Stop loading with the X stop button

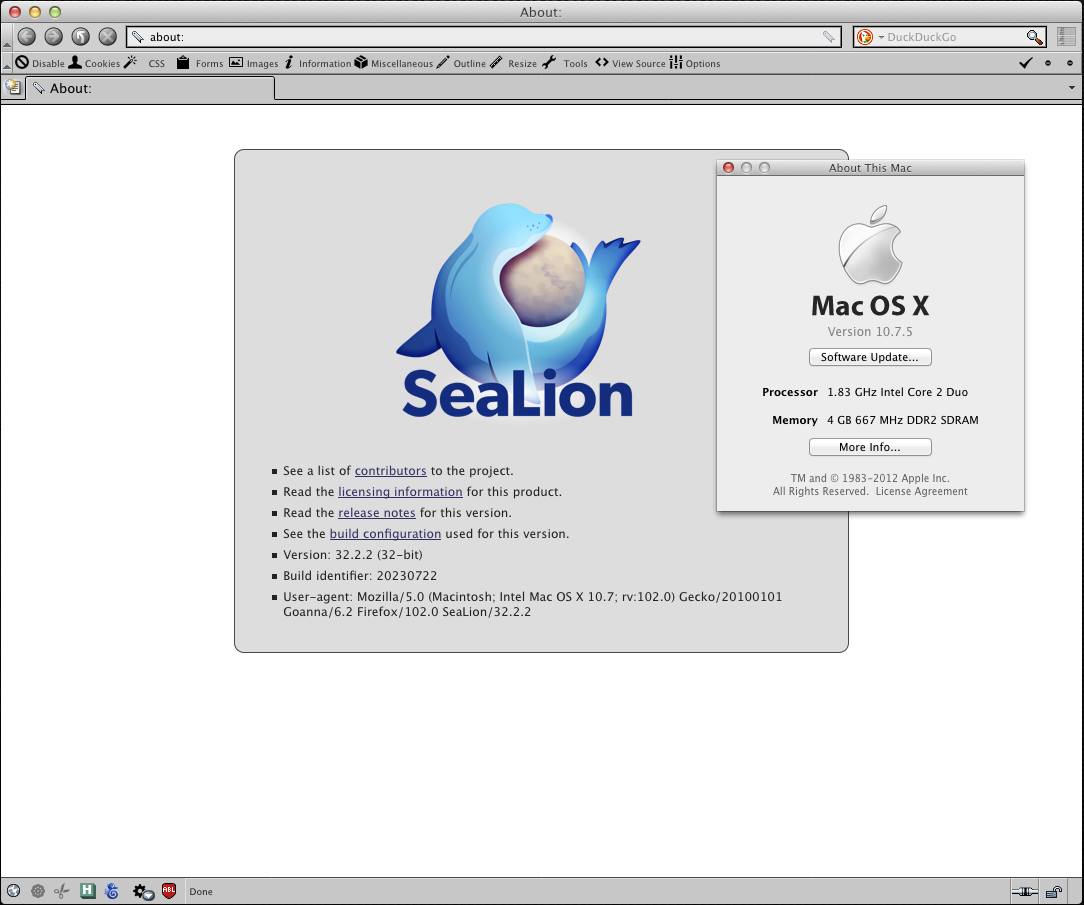pos(107,37)
